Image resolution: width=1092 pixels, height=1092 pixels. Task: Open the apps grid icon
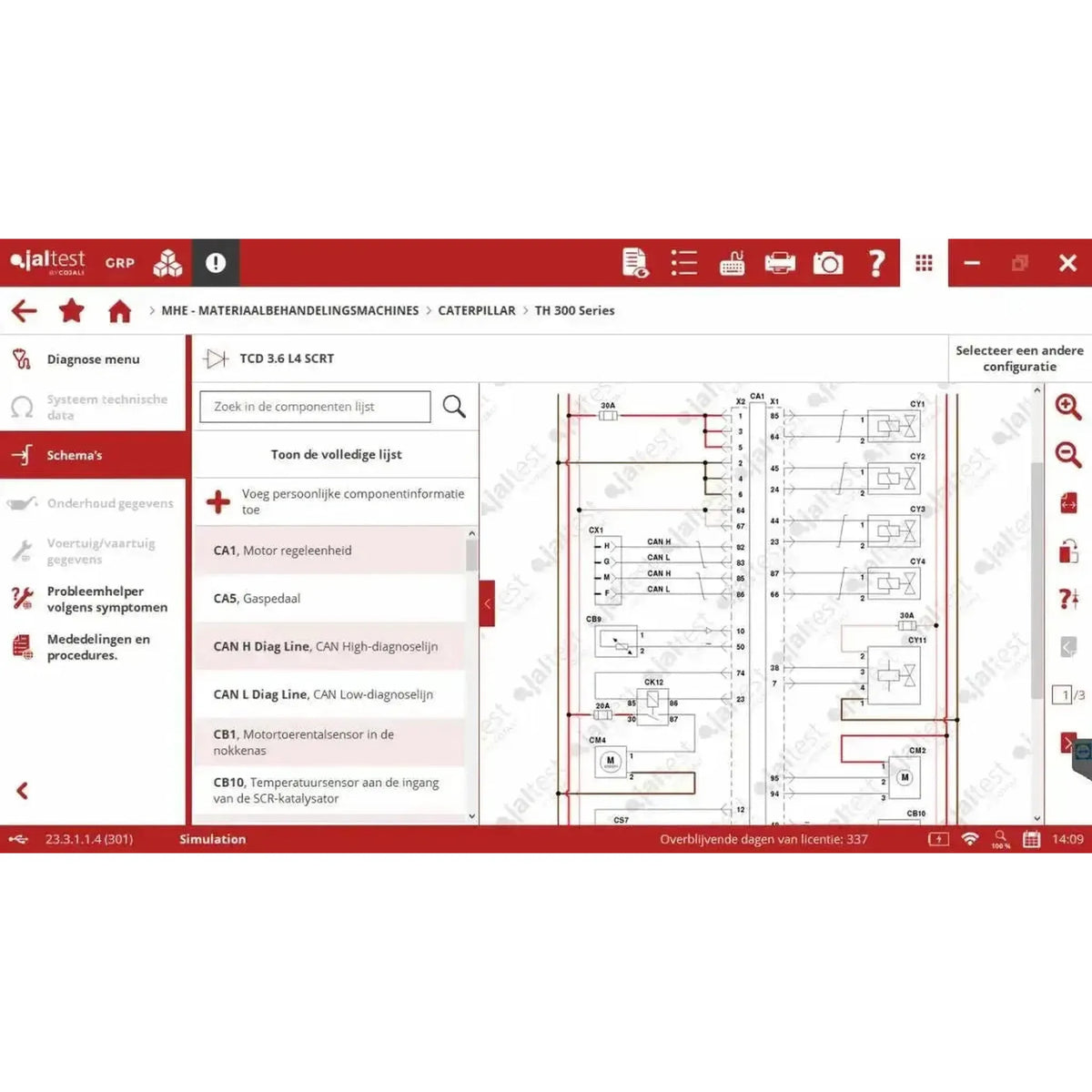(x=924, y=263)
